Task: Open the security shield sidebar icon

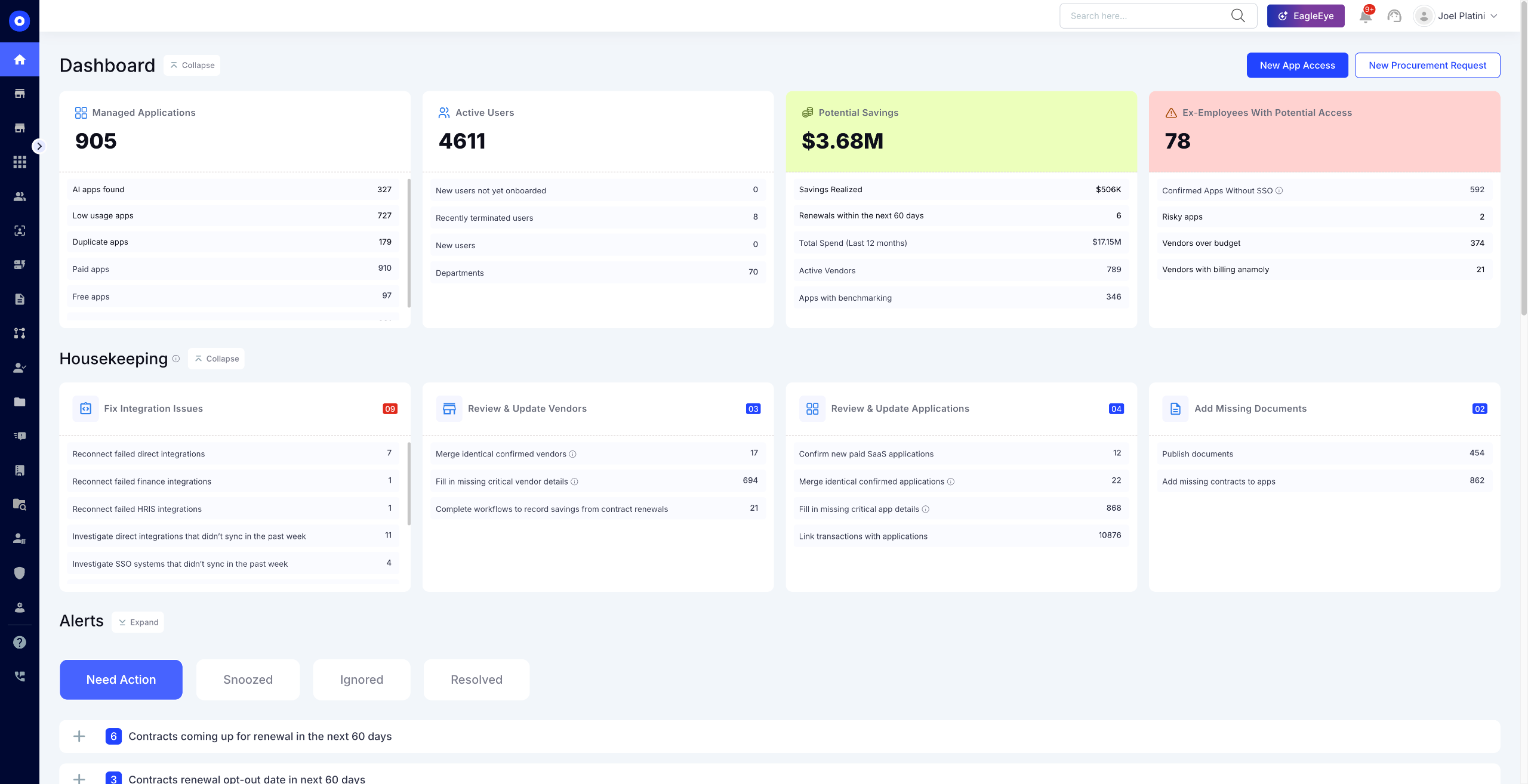Action: pyautogui.click(x=20, y=573)
